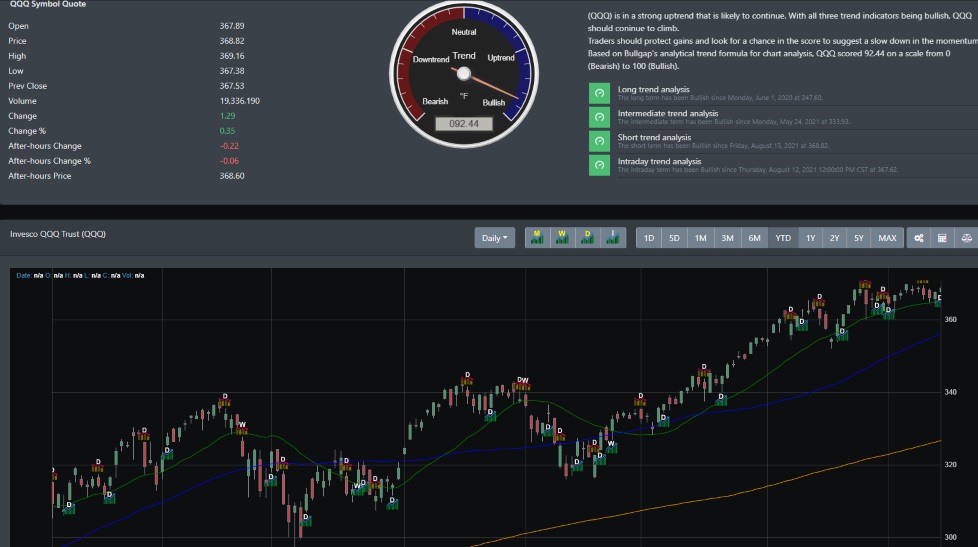Open Intraday trend analysis details
The width and height of the screenshot is (978, 547).
659,161
